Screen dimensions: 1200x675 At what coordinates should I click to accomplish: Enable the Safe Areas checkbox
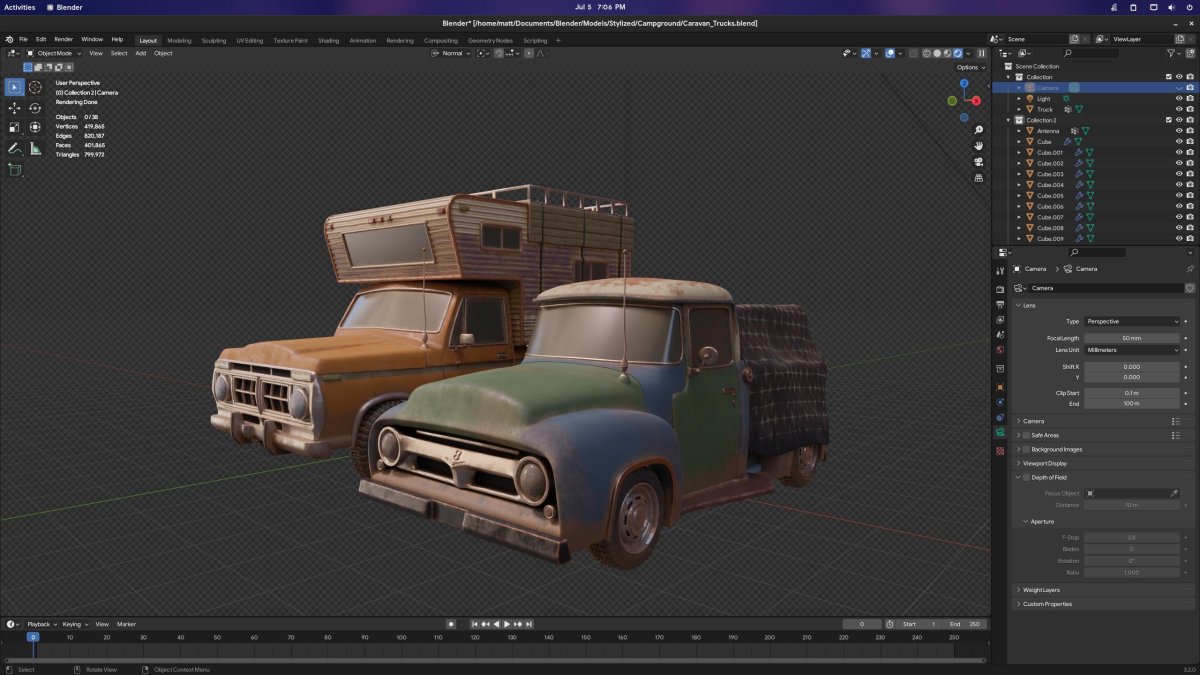1026,435
